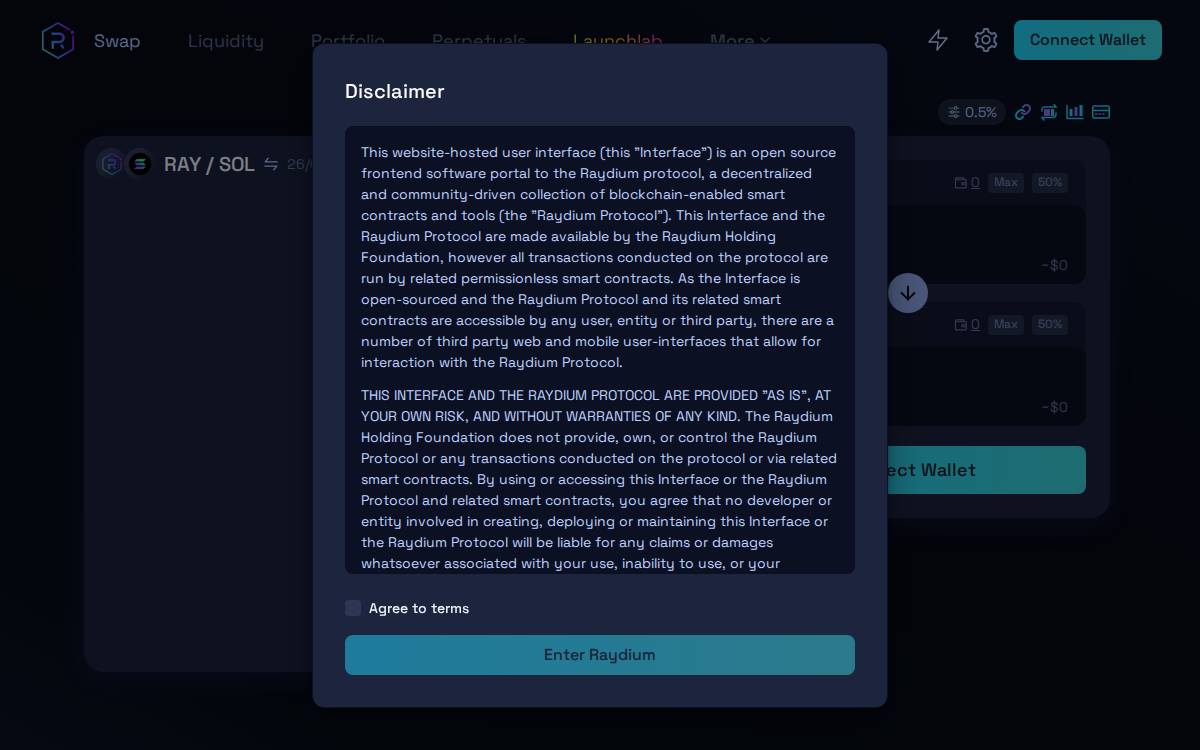Click the SOL token icon
Image resolution: width=1200 pixels, height=750 pixels.
(139, 163)
